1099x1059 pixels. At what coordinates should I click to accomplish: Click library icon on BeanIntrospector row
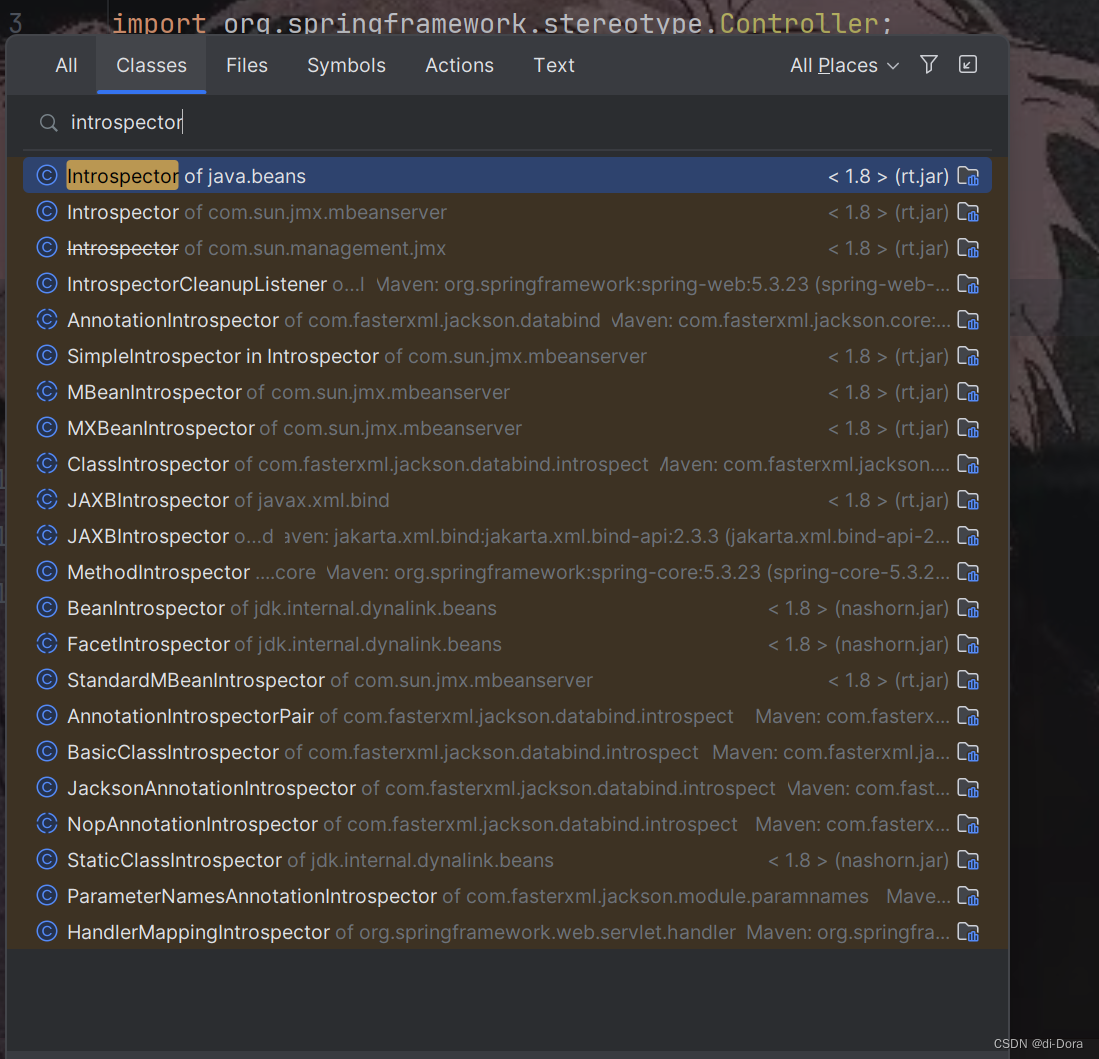point(968,608)
